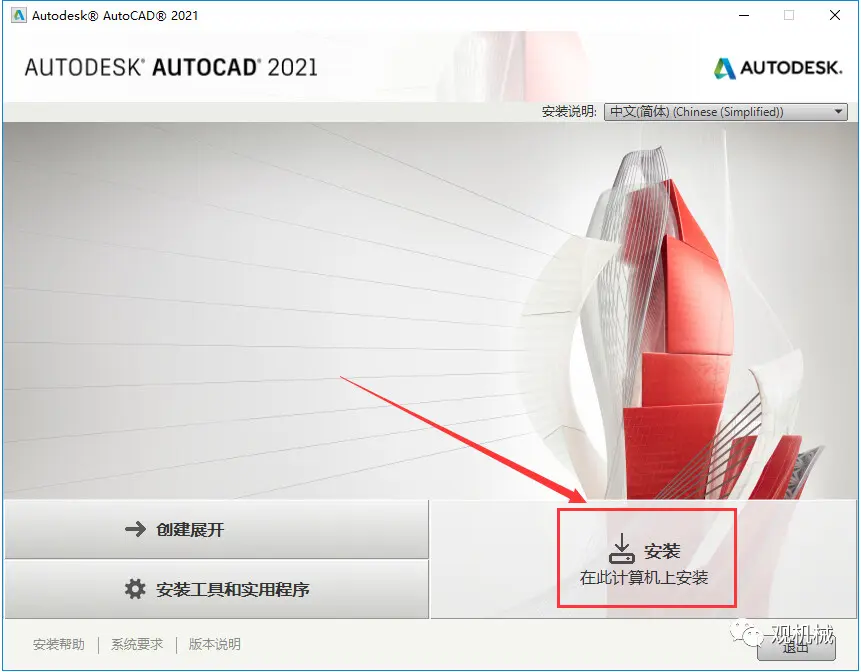Click the download-style Install icon

(x=622, y=548)
